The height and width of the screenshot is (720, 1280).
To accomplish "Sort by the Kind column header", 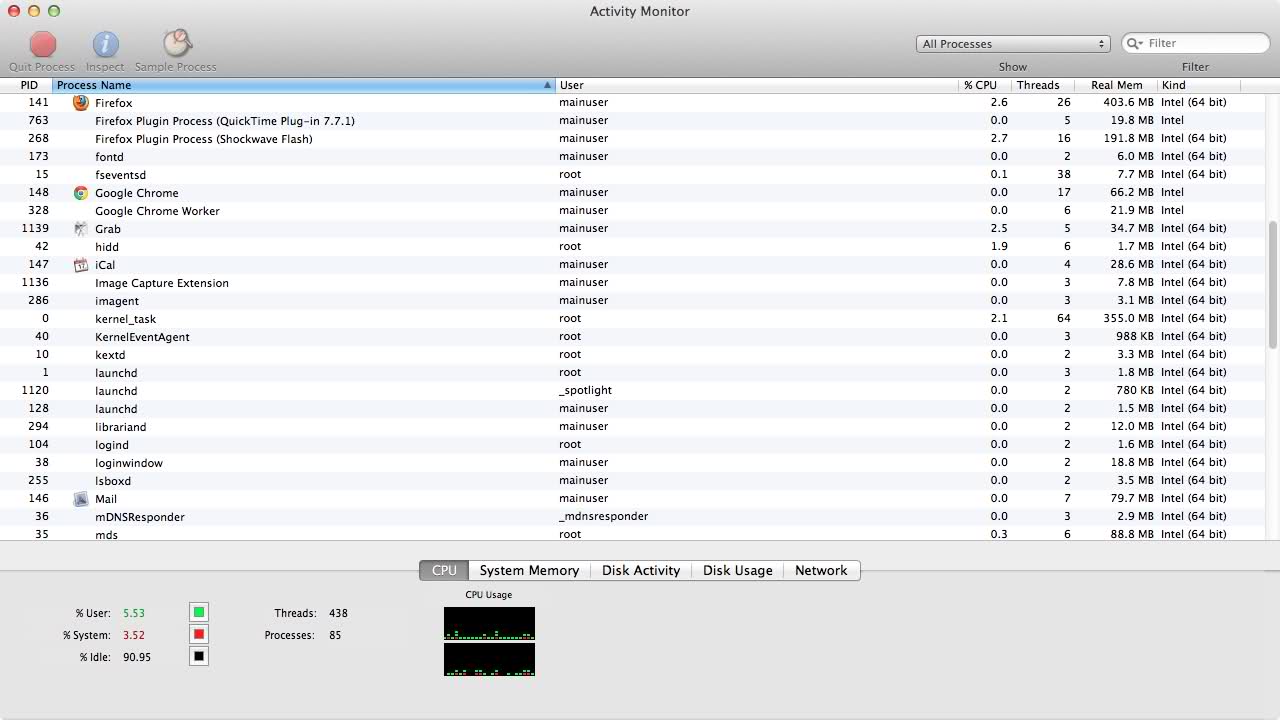I will 1198,85.
